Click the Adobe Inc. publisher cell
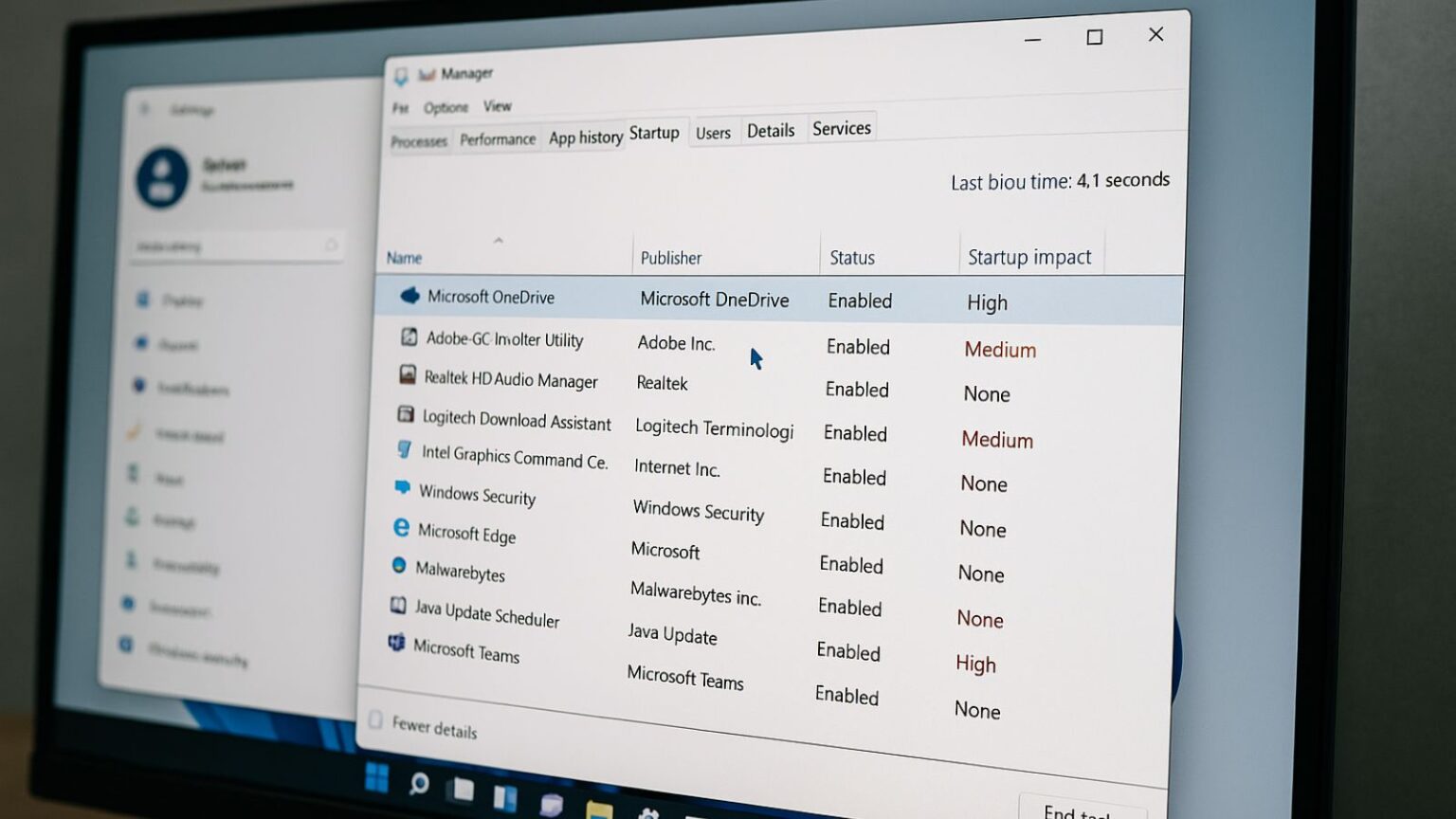 (676, 343)
